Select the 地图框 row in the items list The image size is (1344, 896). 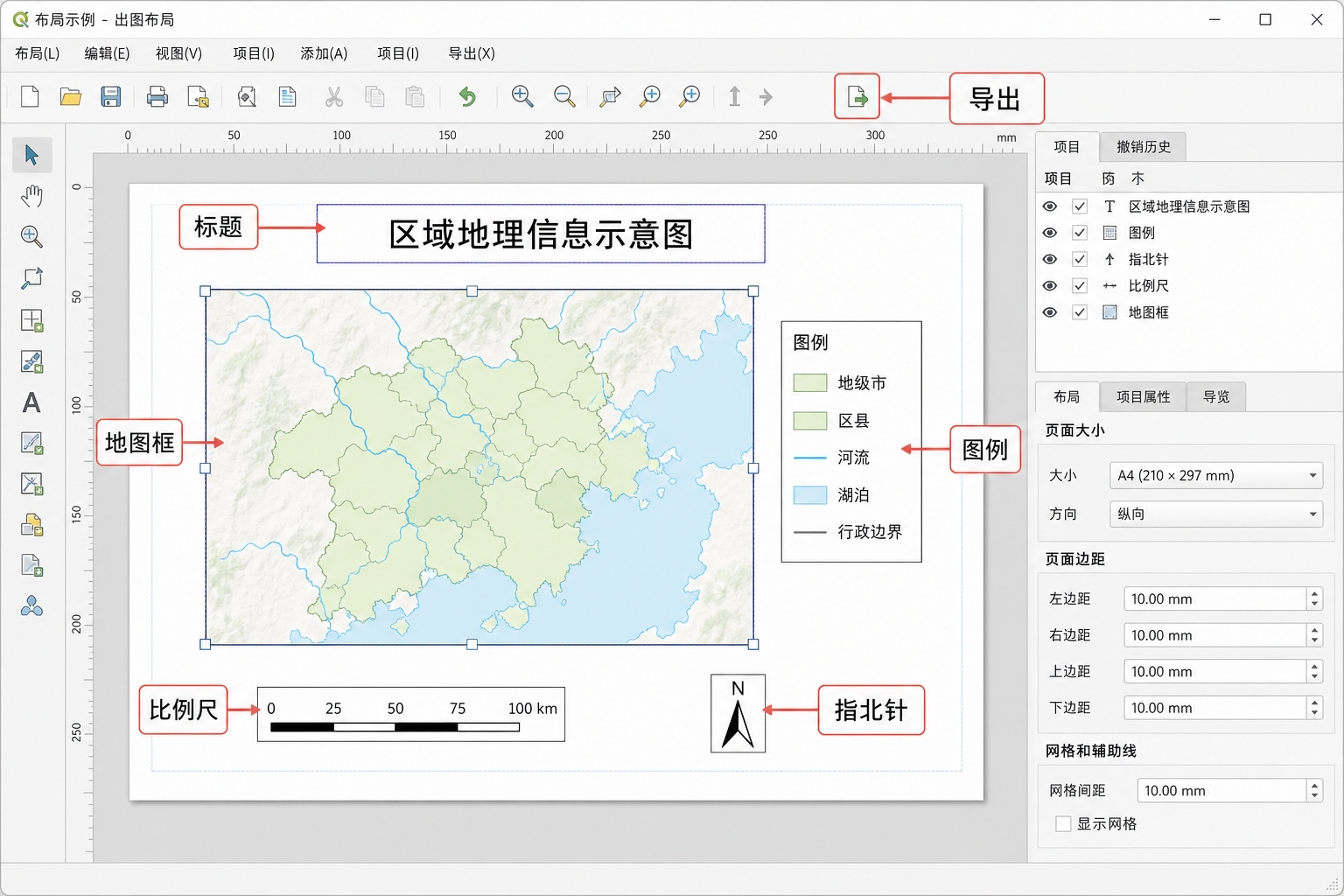tap(1188, 312)
